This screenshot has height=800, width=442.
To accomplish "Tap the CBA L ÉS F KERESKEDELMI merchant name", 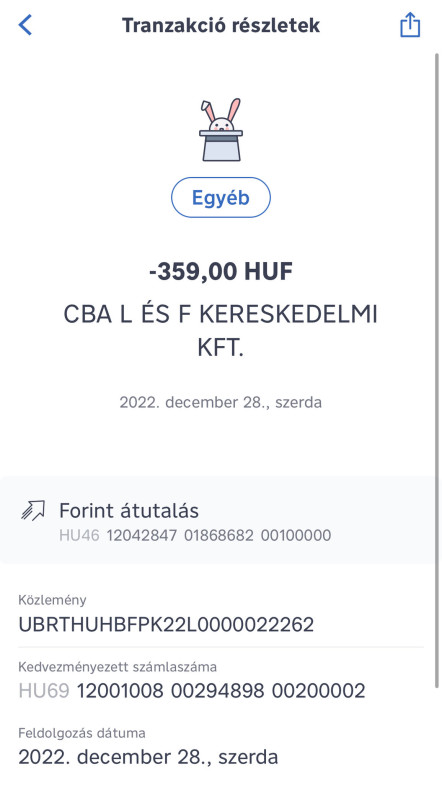I will [220, 315].
